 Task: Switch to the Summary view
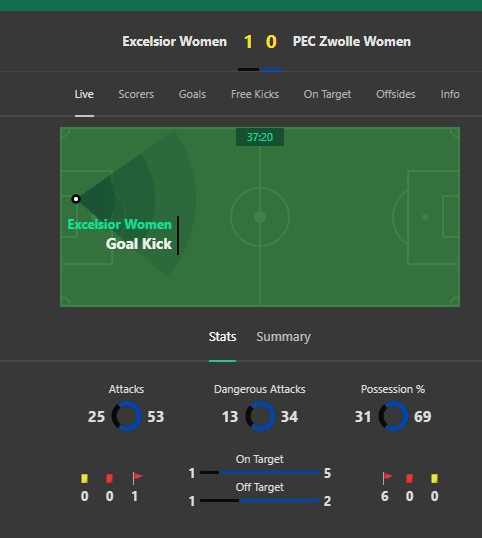pyautogui.click(x=283, y=337)
